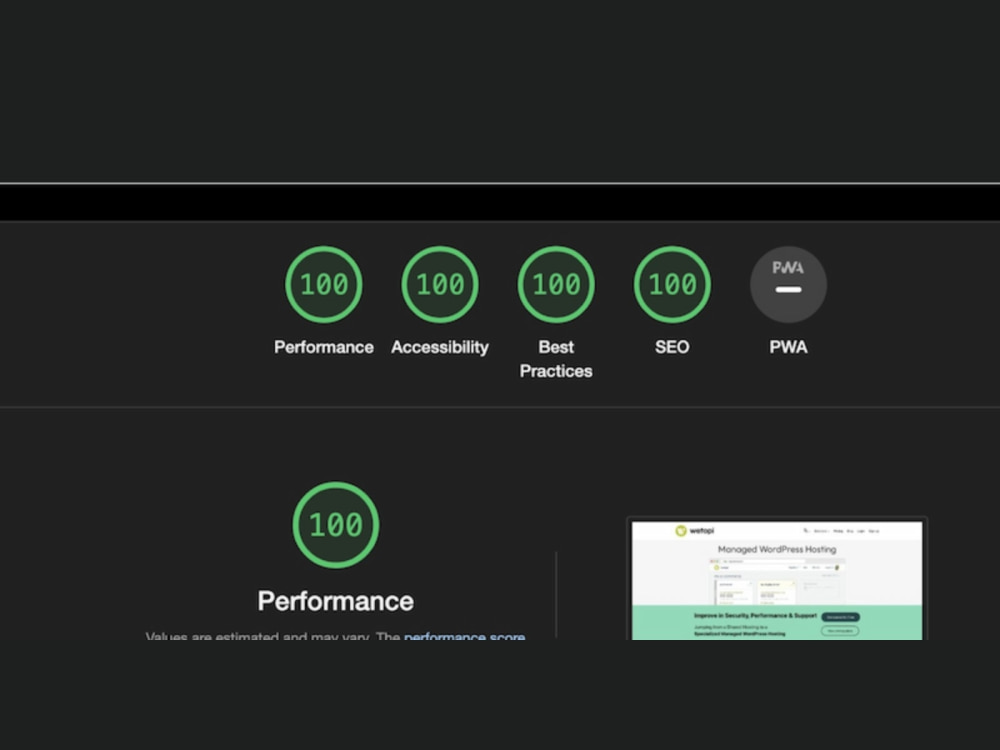This screenshot has height=750, width=1000.
Task: Click the Performance score gauge in summary row
Action: click(324, 284)
